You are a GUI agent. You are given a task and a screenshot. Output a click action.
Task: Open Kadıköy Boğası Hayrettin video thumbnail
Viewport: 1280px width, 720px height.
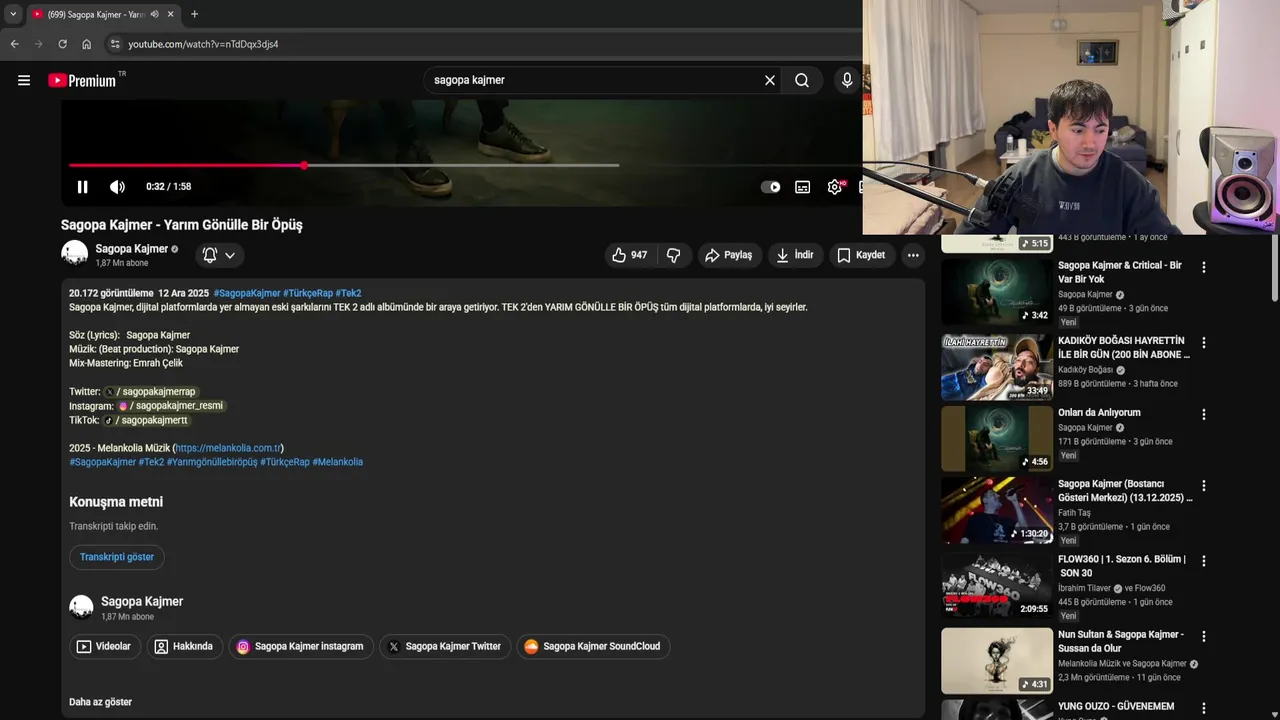(997, 367)
